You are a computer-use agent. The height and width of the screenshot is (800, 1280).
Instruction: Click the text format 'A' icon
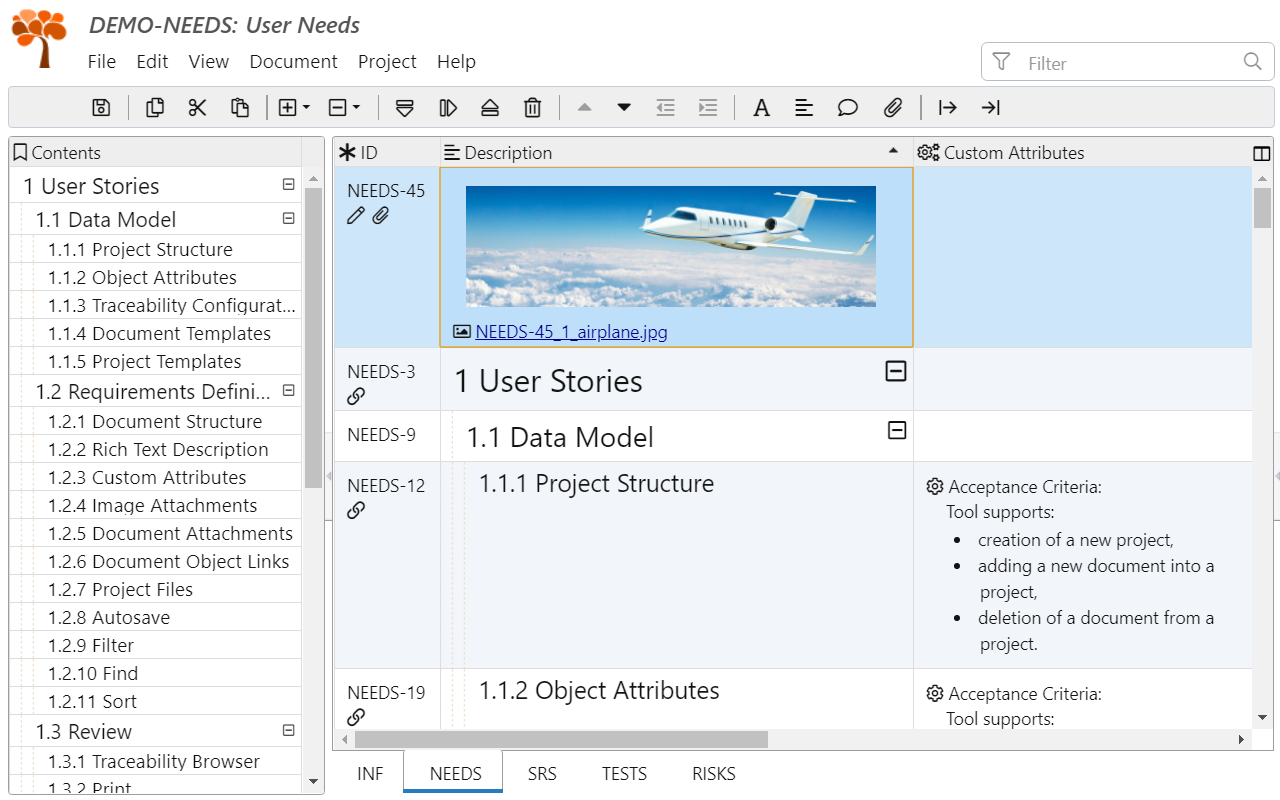[761, 108]
